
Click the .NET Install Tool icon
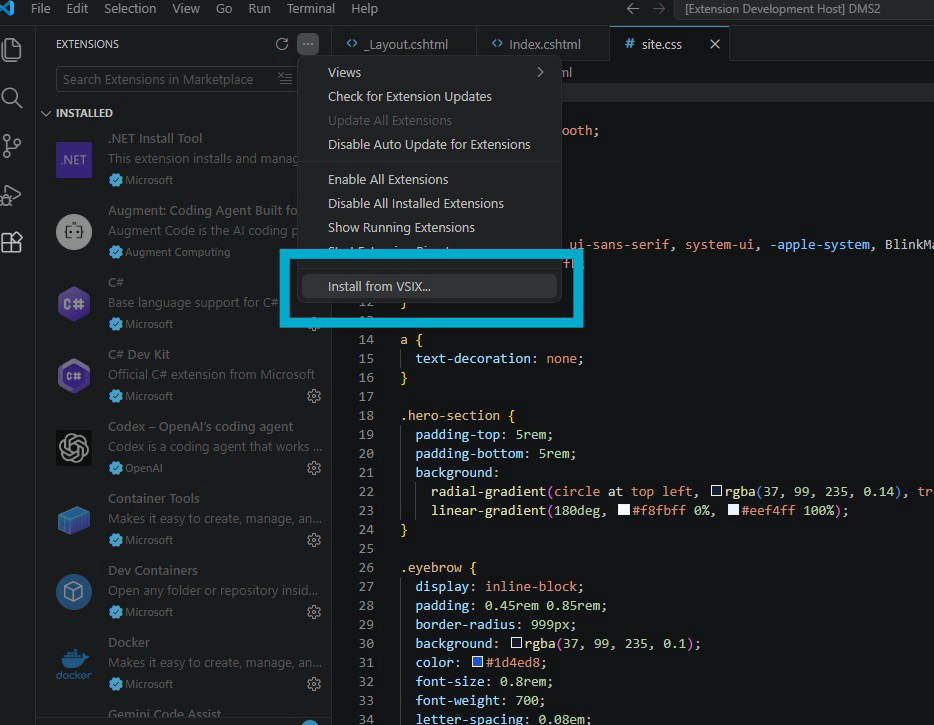pos(74,160)
